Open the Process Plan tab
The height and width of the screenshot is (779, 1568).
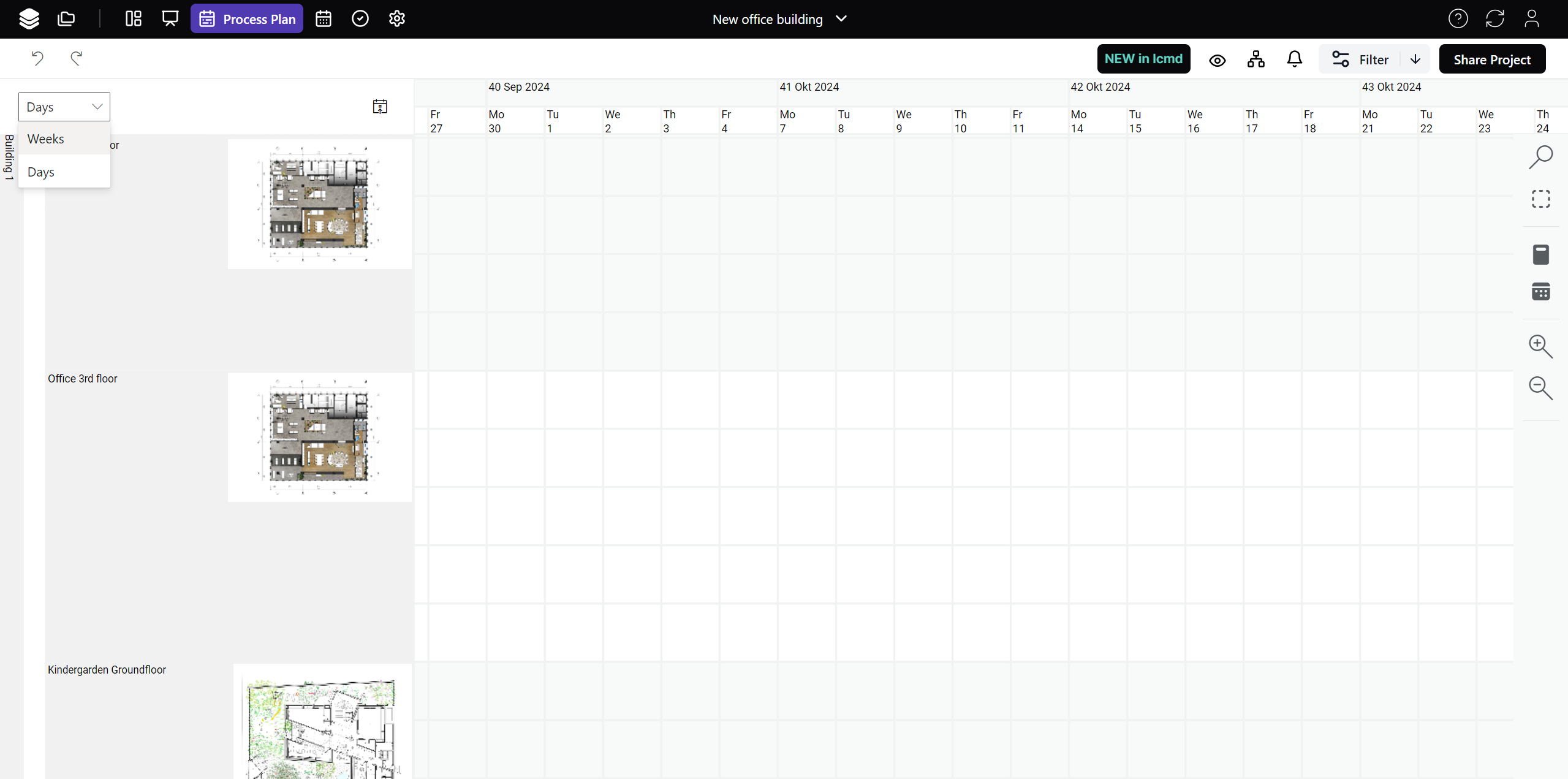click(247, 19)
